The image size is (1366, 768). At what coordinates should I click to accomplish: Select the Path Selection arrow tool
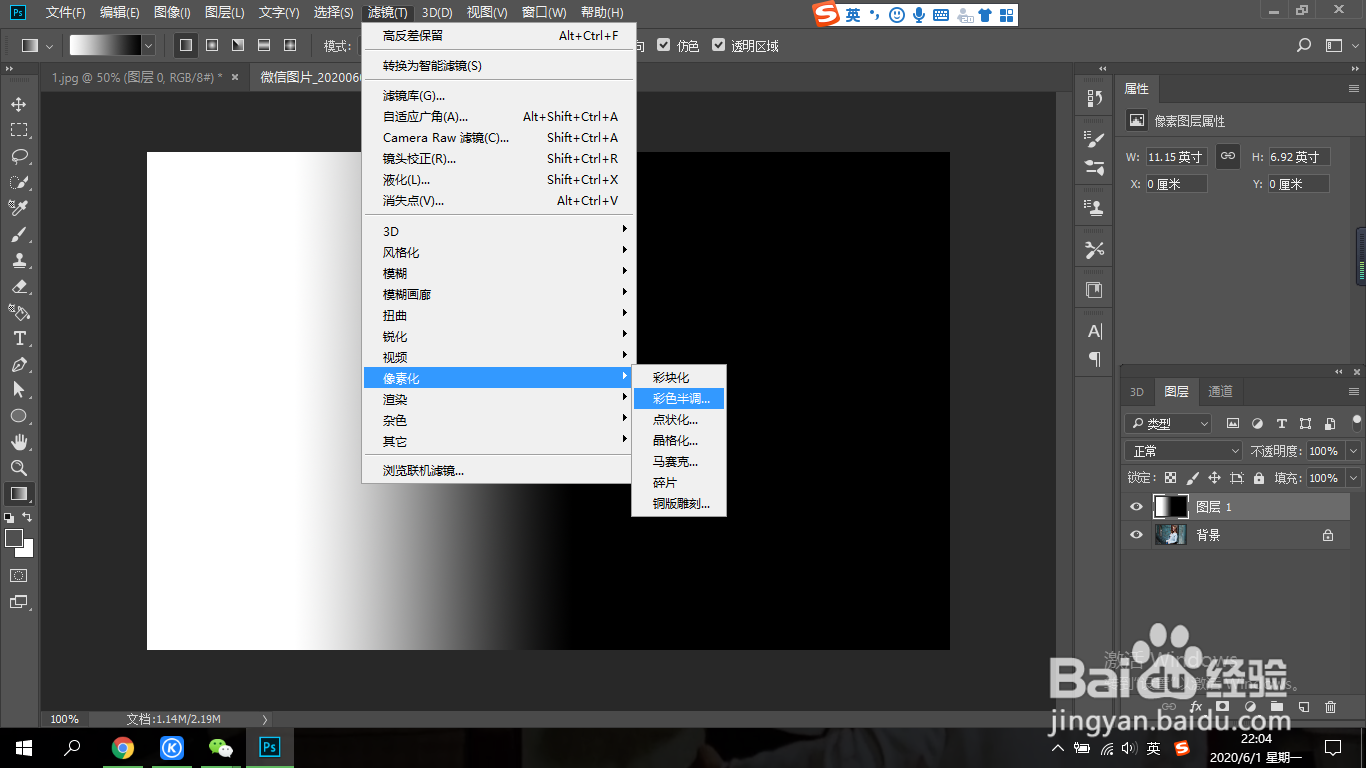tap(19, 390)
